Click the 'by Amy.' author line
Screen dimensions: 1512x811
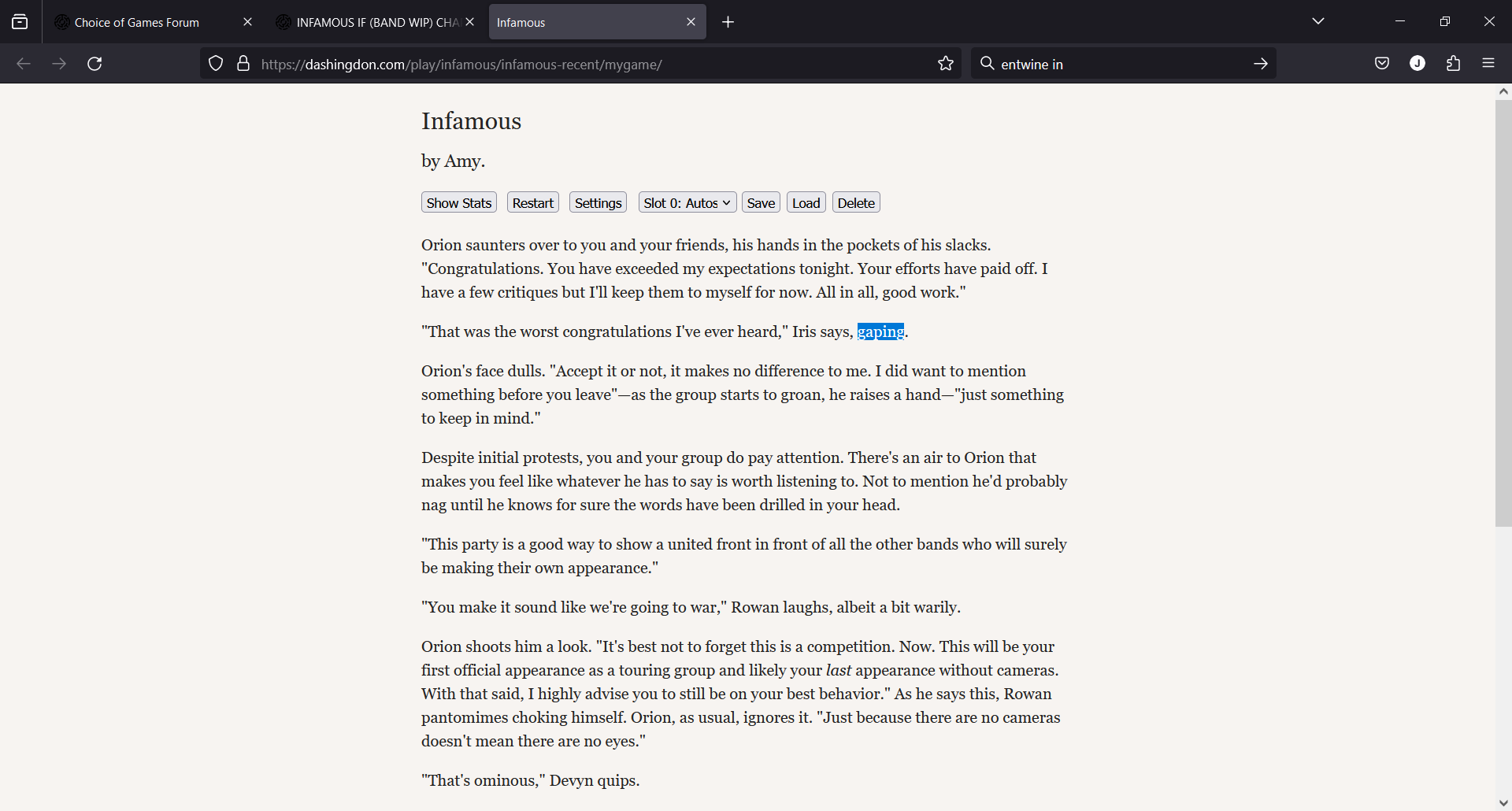click(x=453, y=161)
